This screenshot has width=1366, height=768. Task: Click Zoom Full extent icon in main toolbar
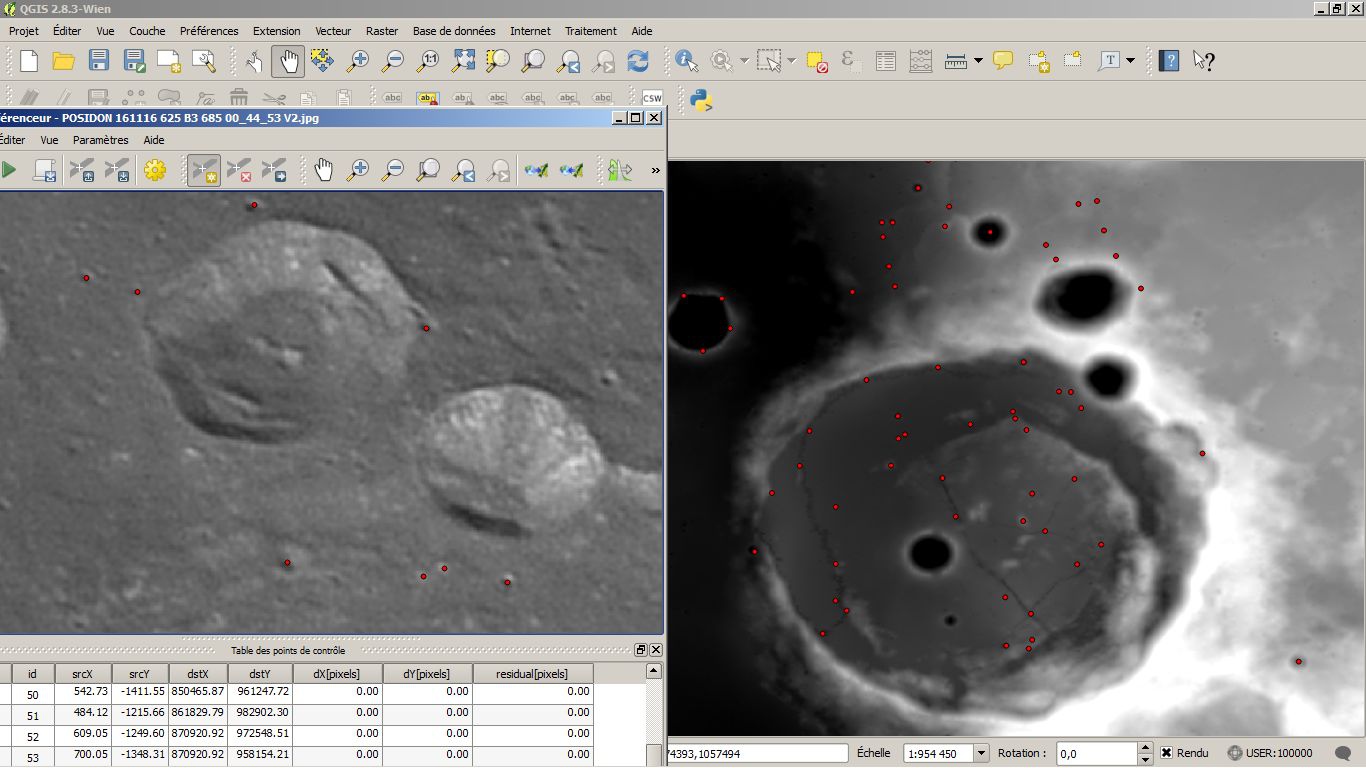pos(463,61)
